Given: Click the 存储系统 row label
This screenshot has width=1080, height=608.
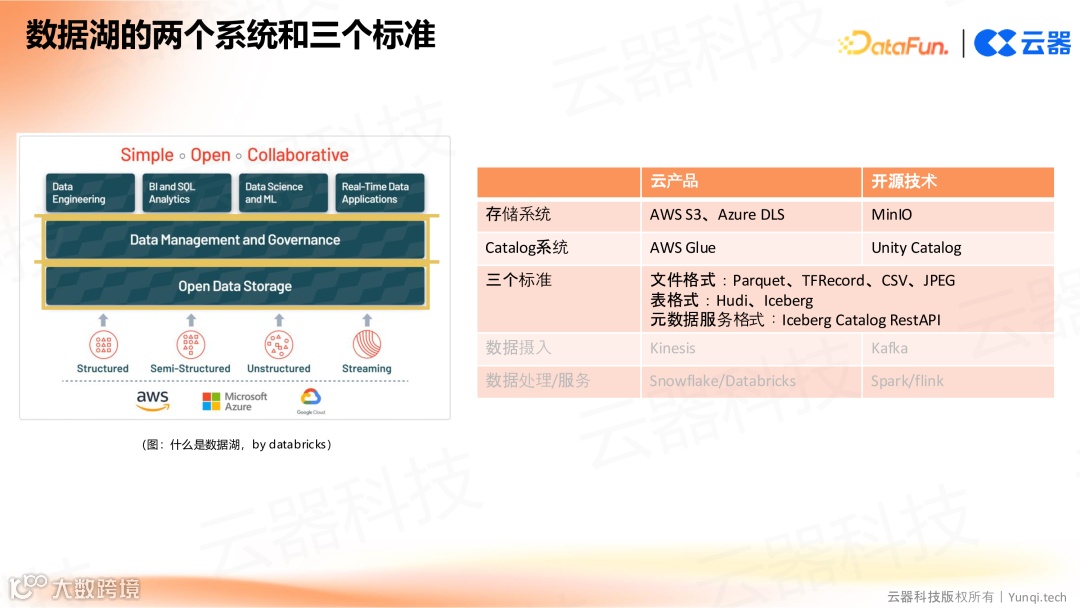Looking at the screenshot, I should 518,215.
